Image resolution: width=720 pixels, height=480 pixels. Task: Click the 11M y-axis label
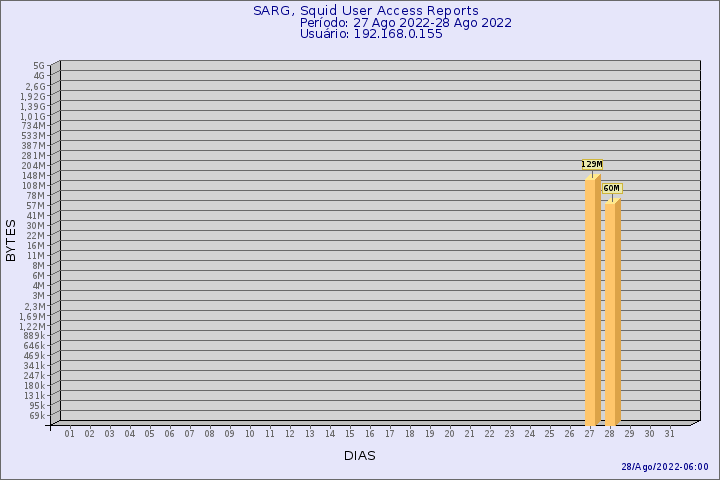tap(36, 256)
